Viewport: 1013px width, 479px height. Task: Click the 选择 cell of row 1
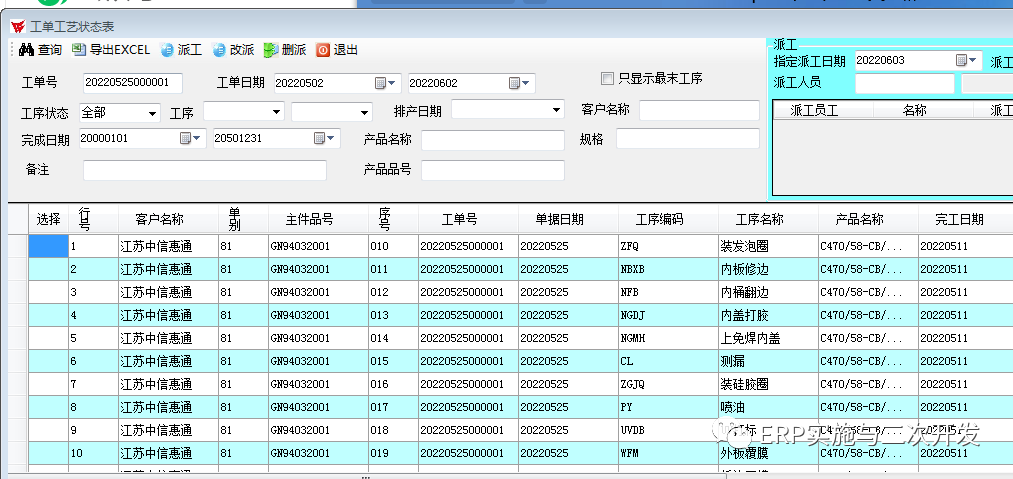(48, 246)
